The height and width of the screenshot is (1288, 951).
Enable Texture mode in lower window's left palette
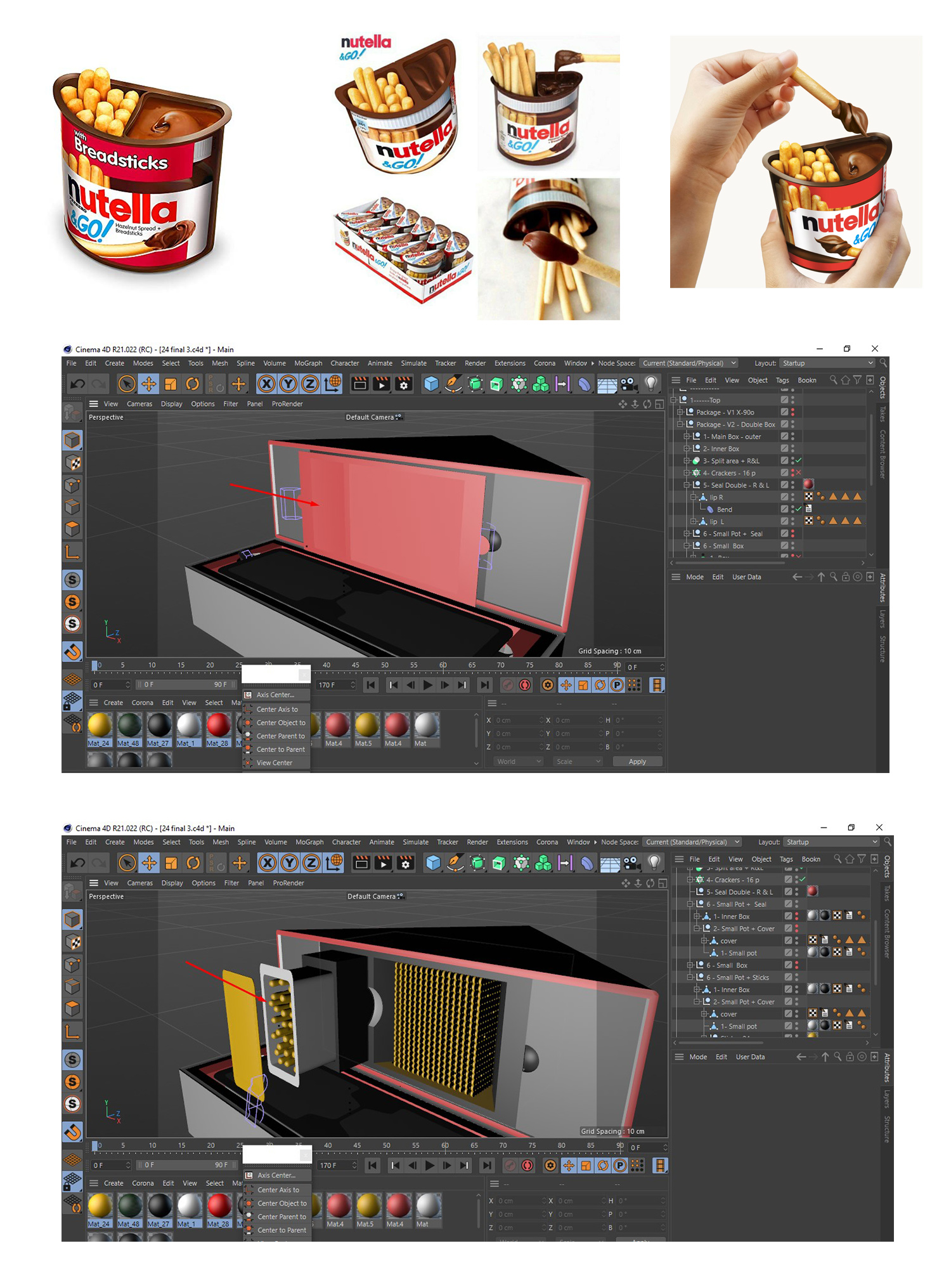point(73,942)
